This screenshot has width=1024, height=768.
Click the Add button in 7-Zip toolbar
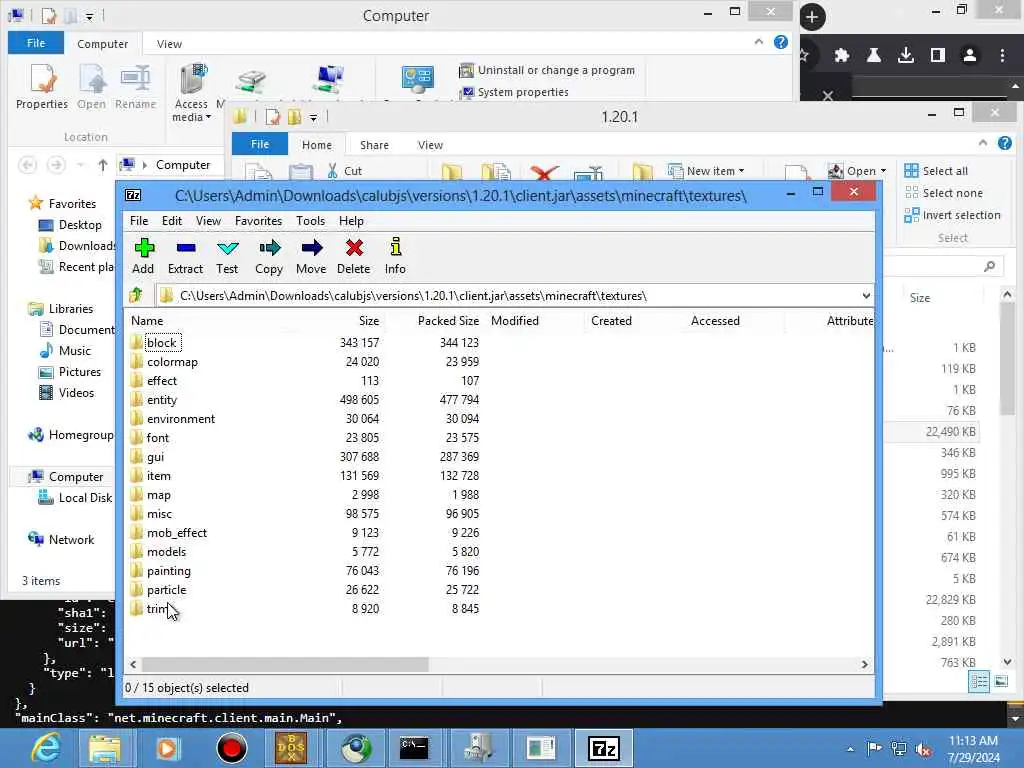[143, 256]
